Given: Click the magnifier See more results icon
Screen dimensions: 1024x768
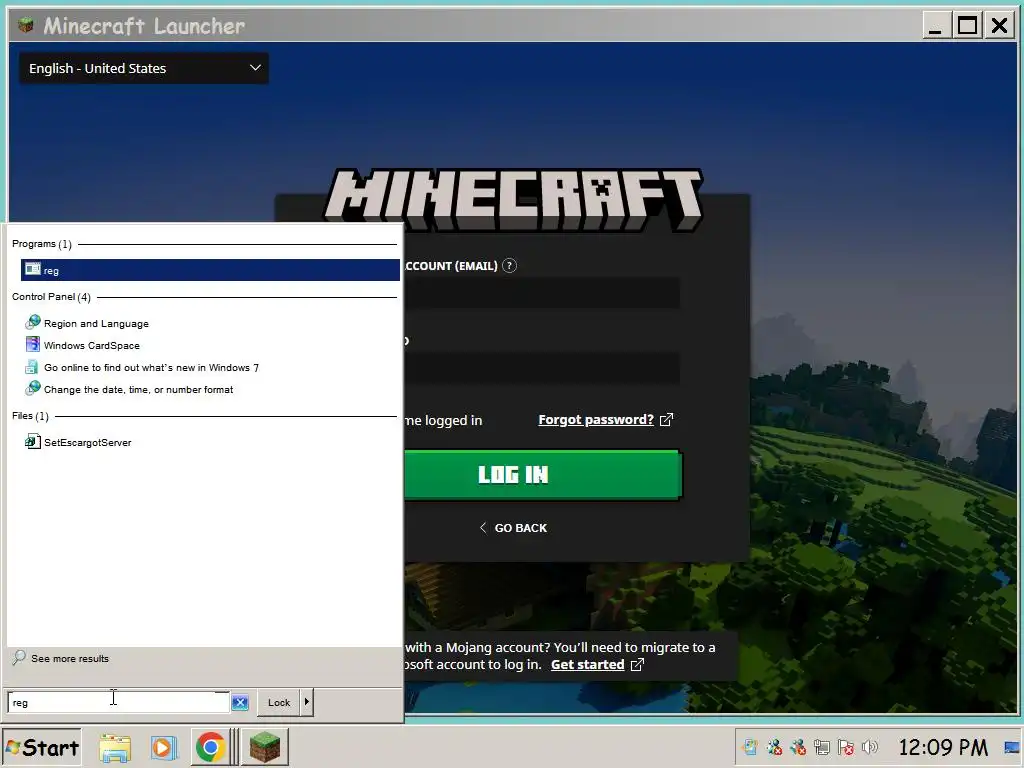Looking at the screenshot, I should click(20, 658).
